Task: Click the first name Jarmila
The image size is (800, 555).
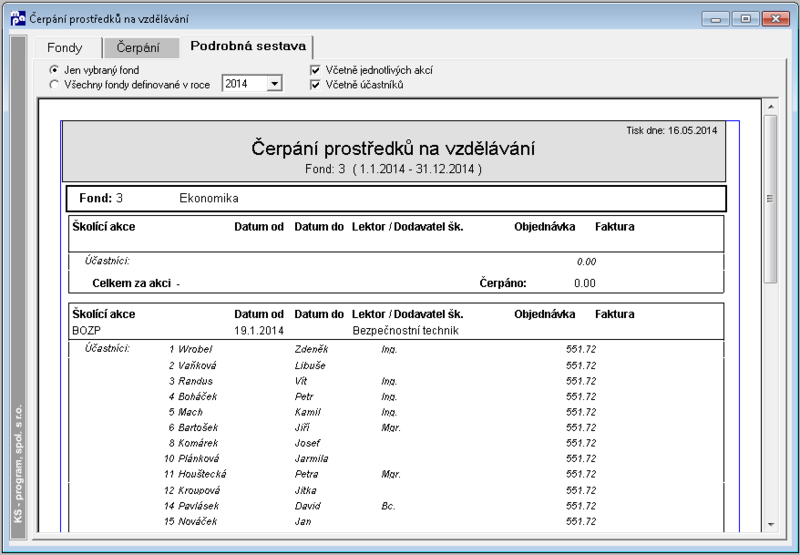Action: [311, 459]
